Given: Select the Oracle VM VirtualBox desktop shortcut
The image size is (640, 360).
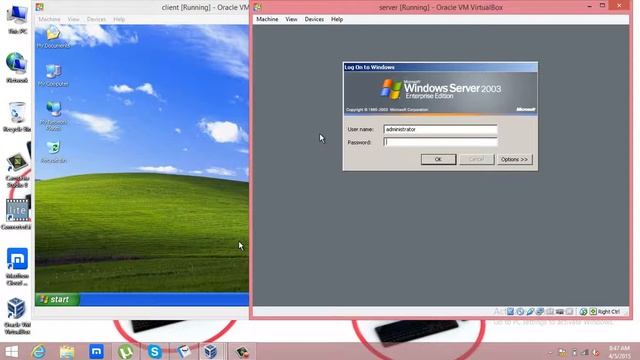Looking at the screenshot, I should 17,316.
